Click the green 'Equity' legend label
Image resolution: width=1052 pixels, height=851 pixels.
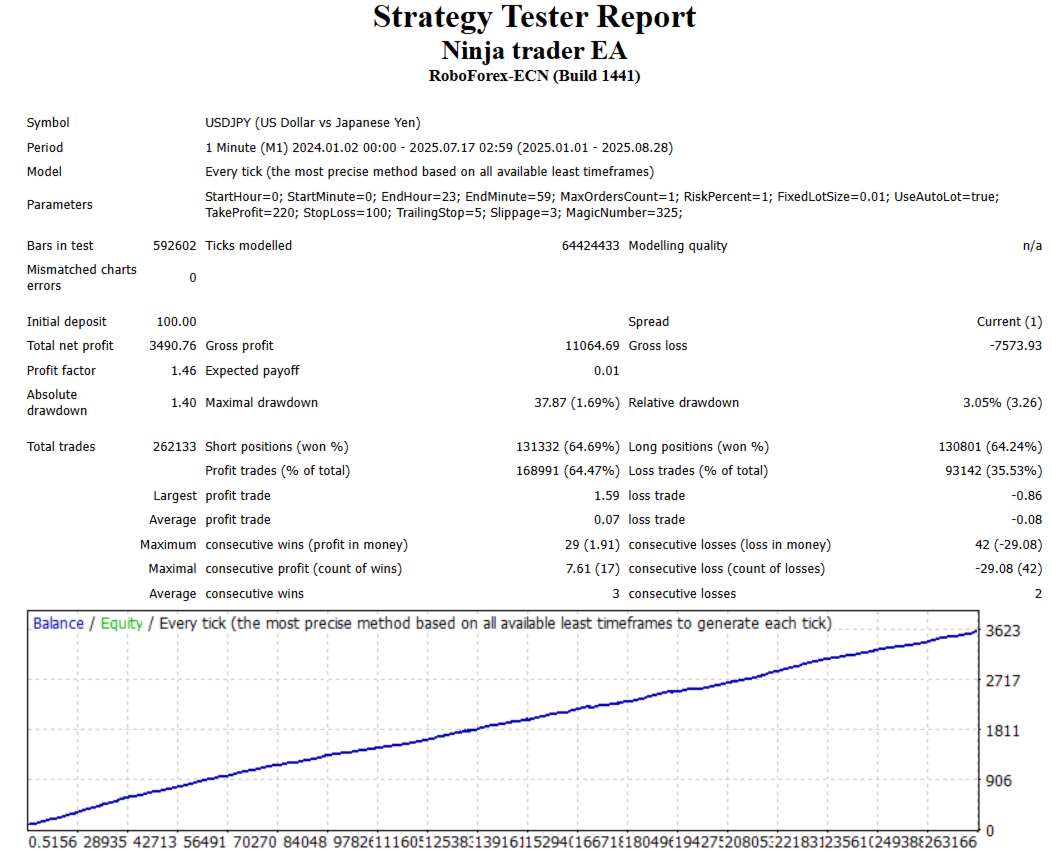coord(121,623)
